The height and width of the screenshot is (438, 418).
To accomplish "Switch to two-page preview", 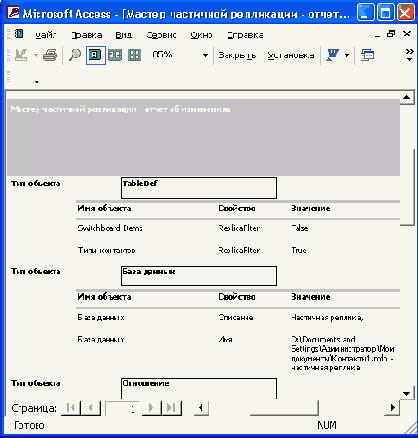I will (115, 55).
